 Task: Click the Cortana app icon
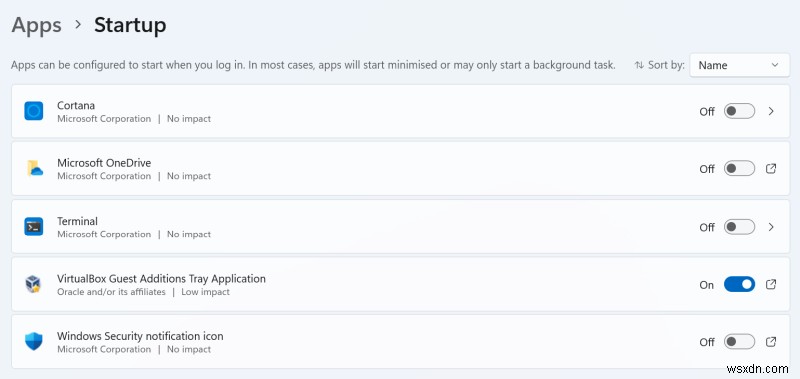click(34, 111)
